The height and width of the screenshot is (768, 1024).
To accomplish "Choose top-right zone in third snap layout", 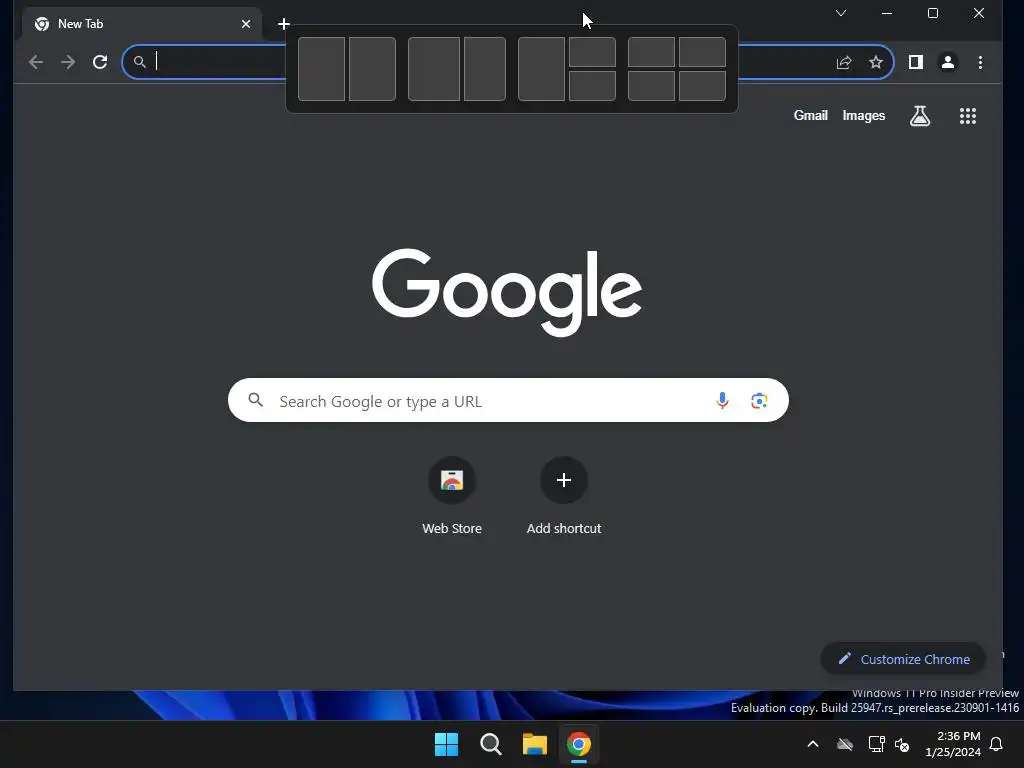I will [592, 52].
